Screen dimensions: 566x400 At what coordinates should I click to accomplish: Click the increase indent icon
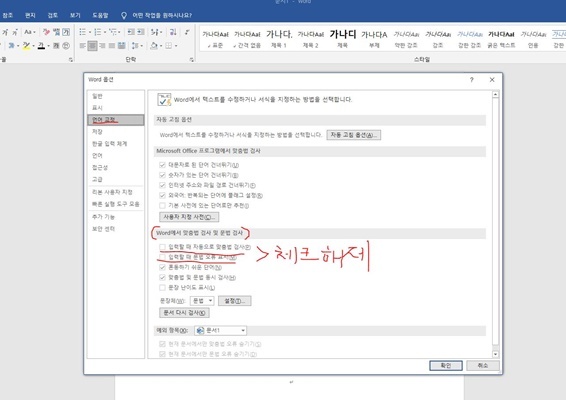(x=141, y=32)
